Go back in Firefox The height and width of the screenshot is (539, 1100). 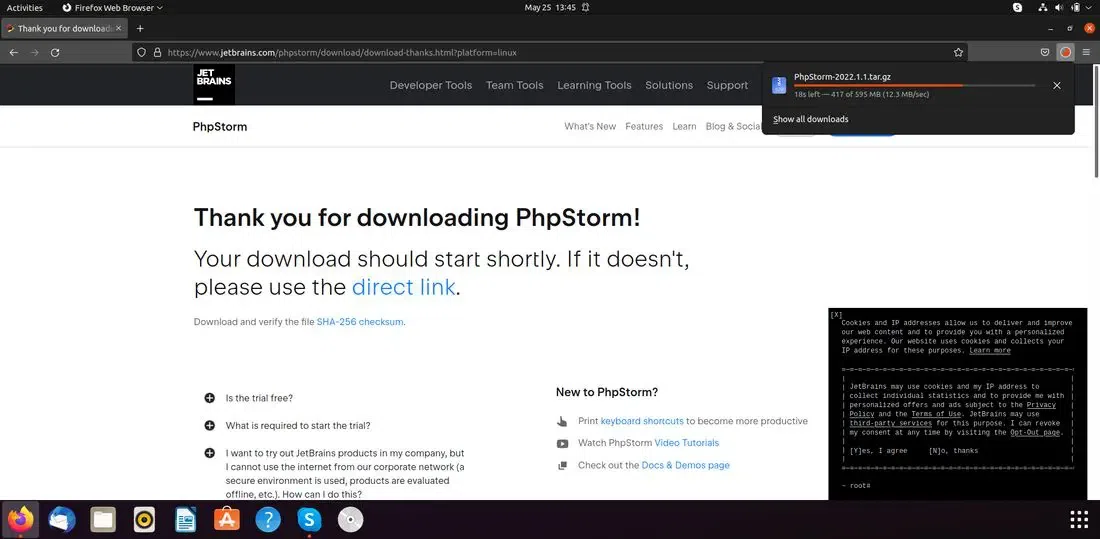(13, 53)
